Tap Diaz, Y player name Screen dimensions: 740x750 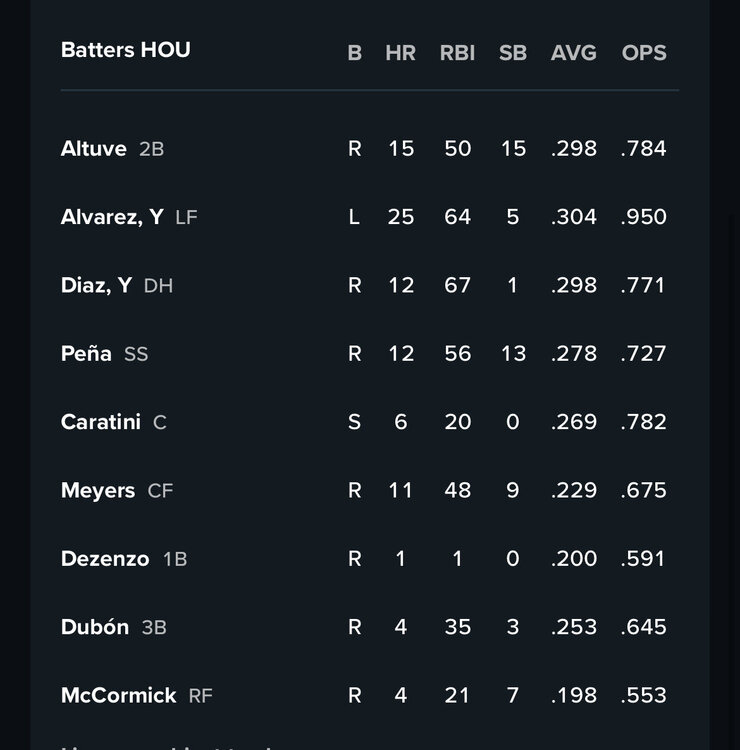[x=96, y=285]
